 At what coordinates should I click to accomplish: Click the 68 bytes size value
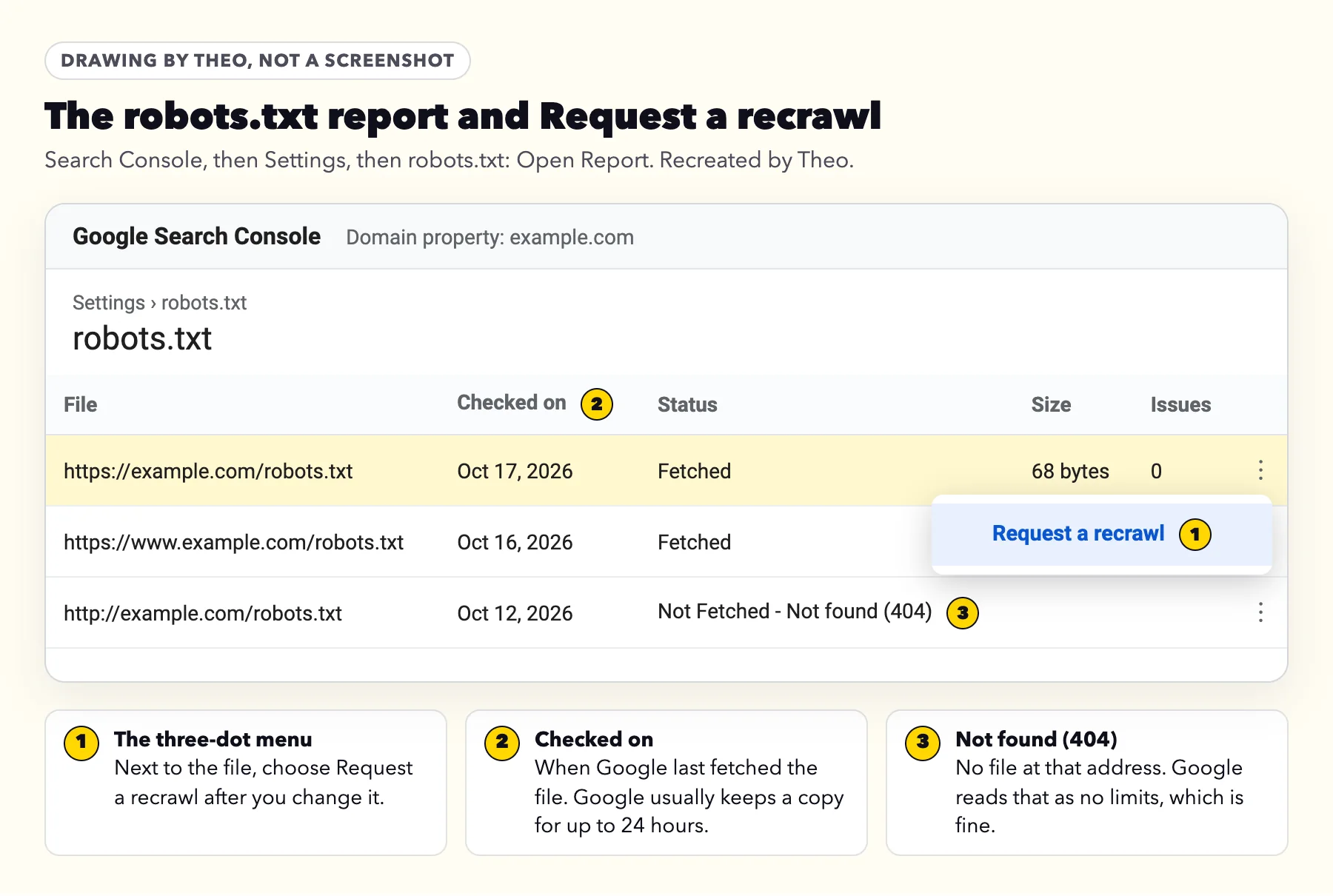[1070, 471]
